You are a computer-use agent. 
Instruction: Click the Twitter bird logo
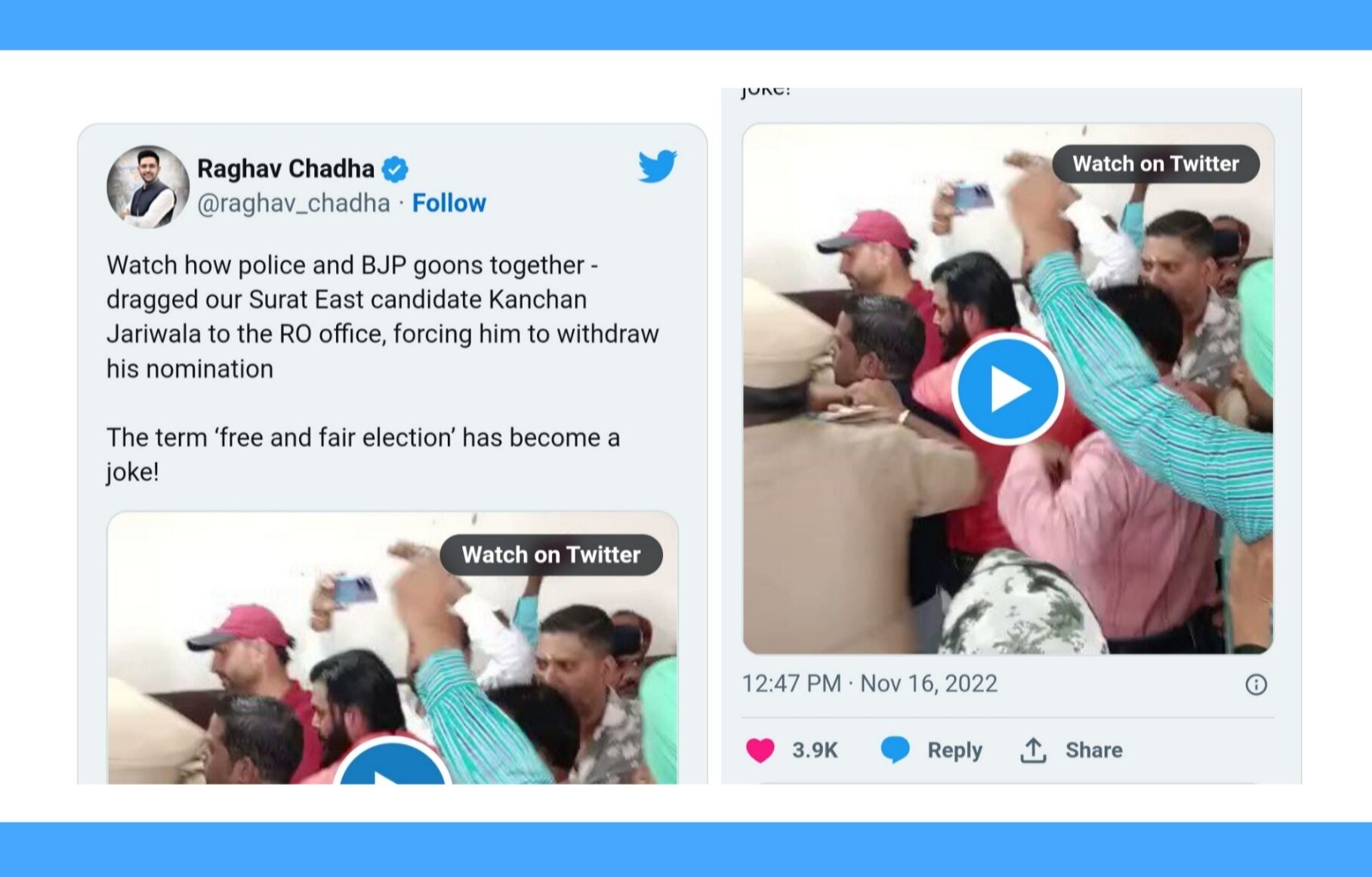657,166
